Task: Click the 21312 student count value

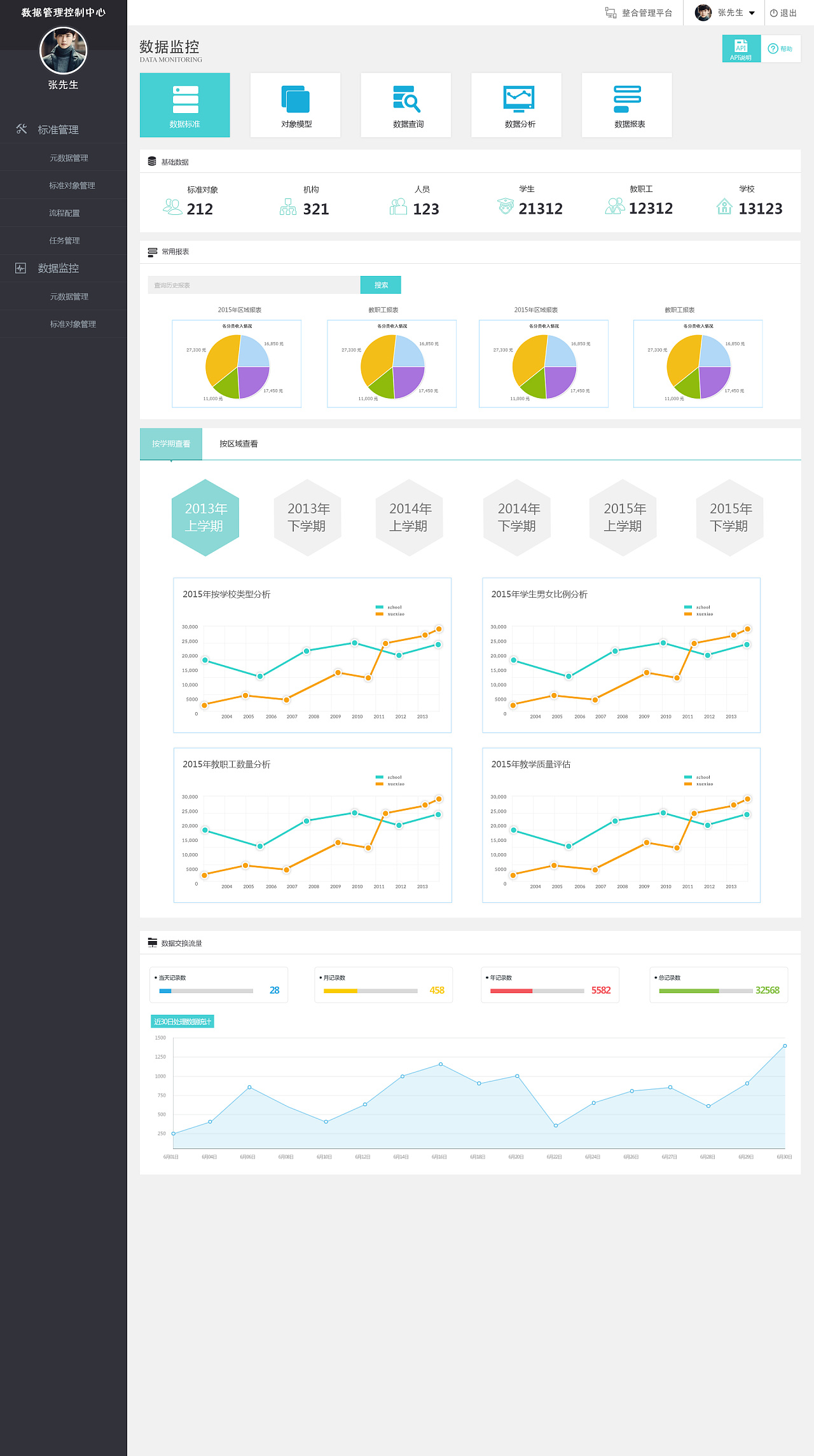Action: [x=541, y=209]
